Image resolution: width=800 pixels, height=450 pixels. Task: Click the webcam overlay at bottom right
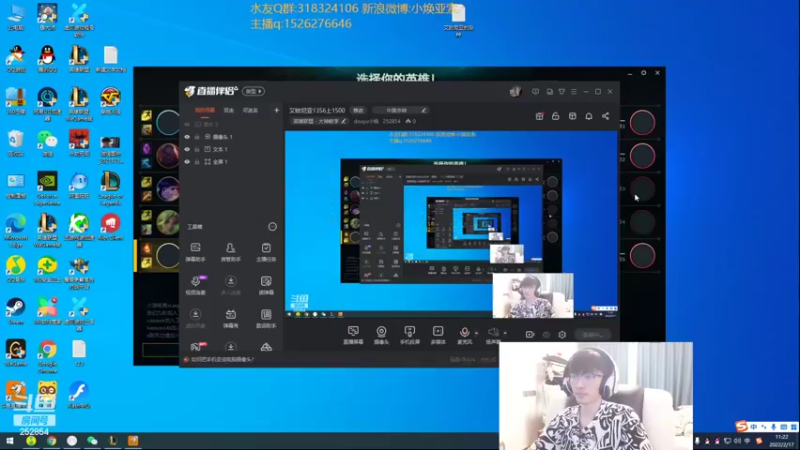pos(595,396)
